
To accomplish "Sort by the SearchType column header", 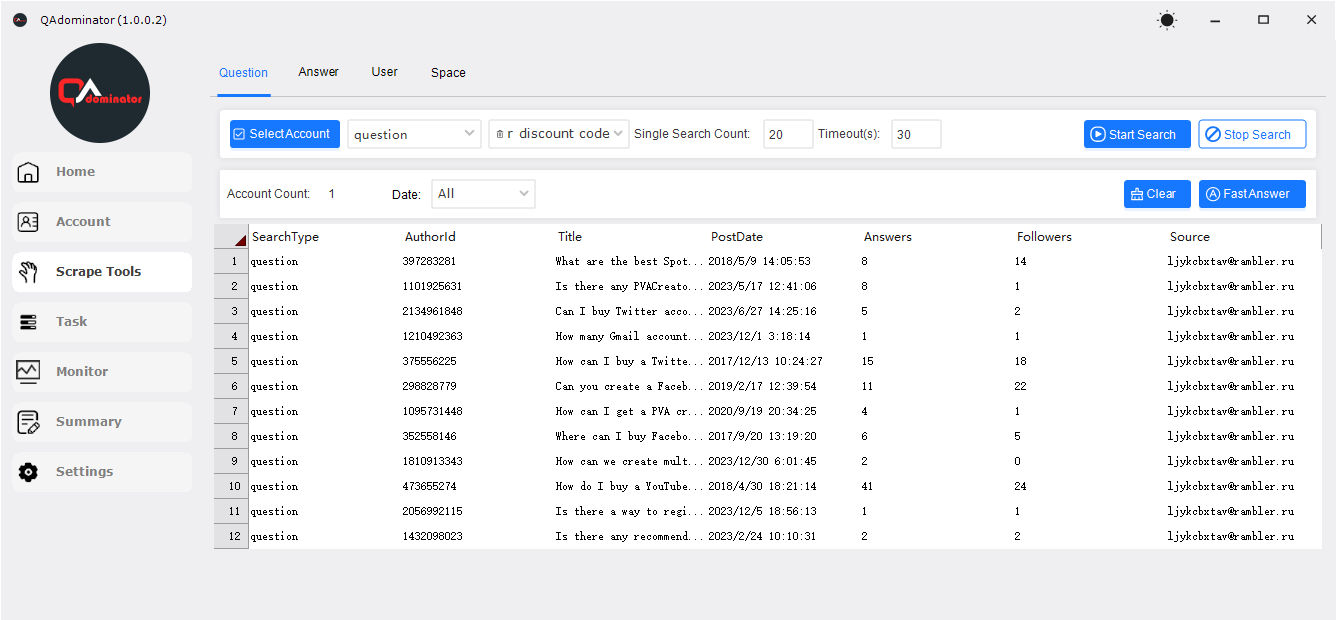I will click(x=285, y=237).
